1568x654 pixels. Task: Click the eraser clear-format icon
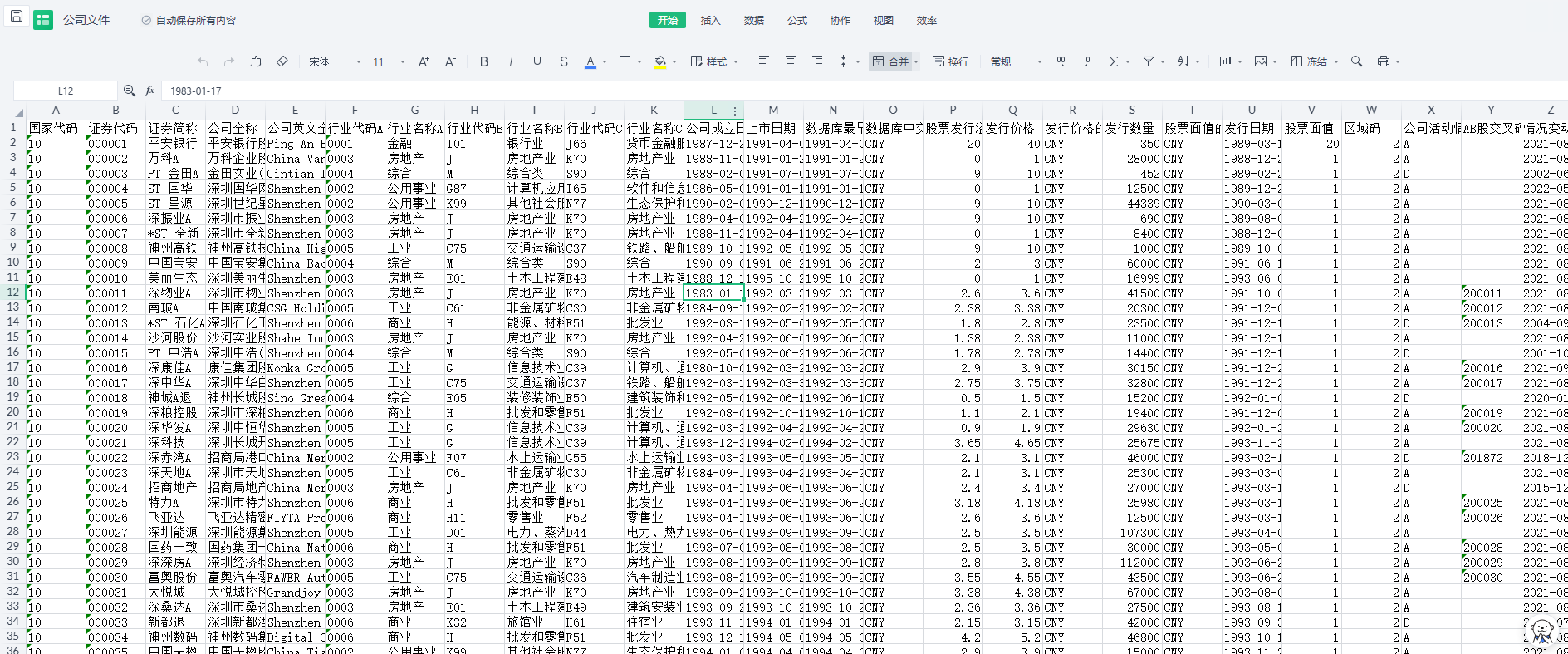tap(282, 61)
